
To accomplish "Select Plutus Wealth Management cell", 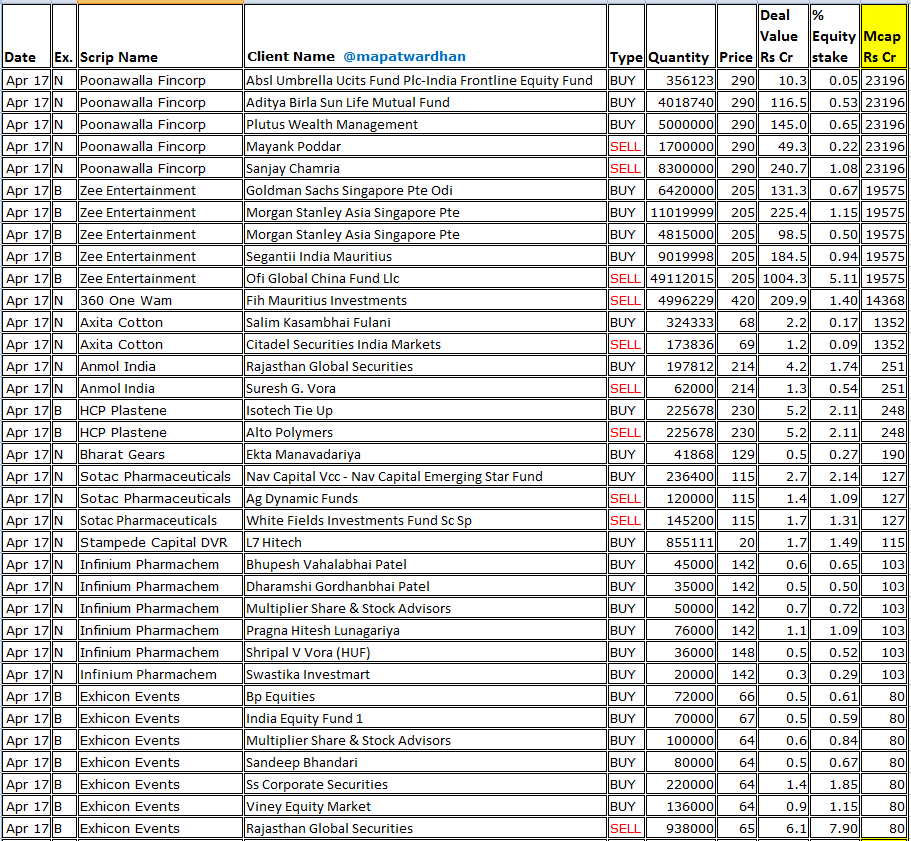I will pyautogui.click(x=425, y=124).
